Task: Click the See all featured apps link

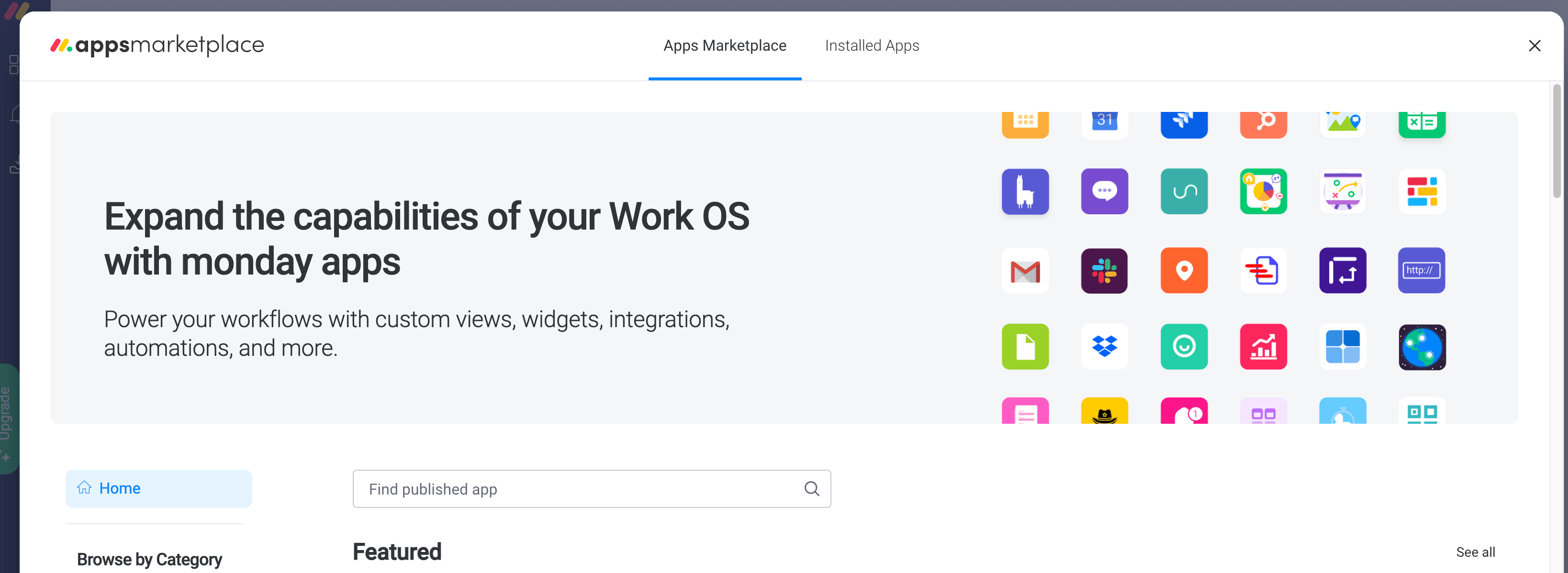Action: pyautogui.click(x=1476, y=551)
